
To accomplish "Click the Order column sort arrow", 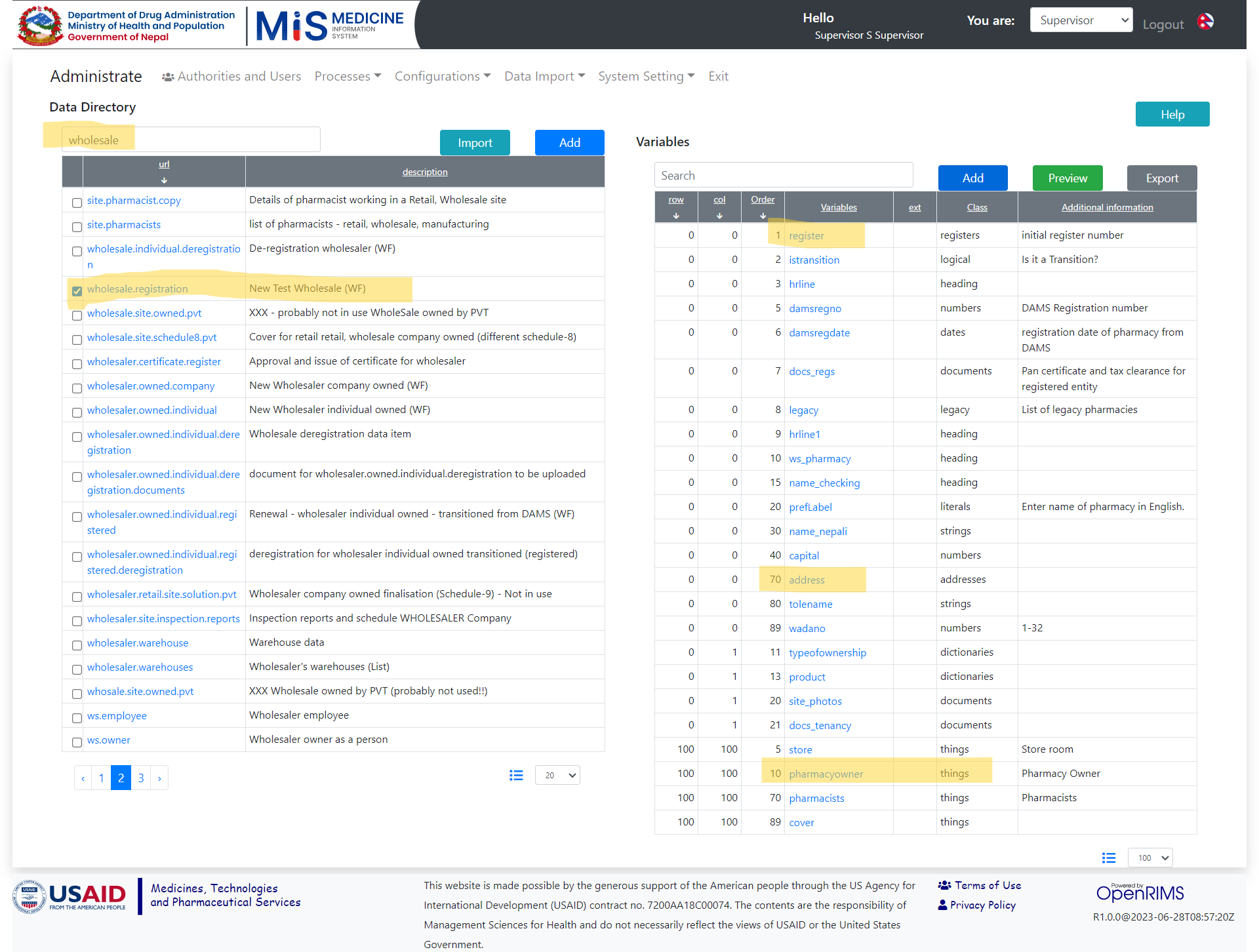I will [763, 216].
